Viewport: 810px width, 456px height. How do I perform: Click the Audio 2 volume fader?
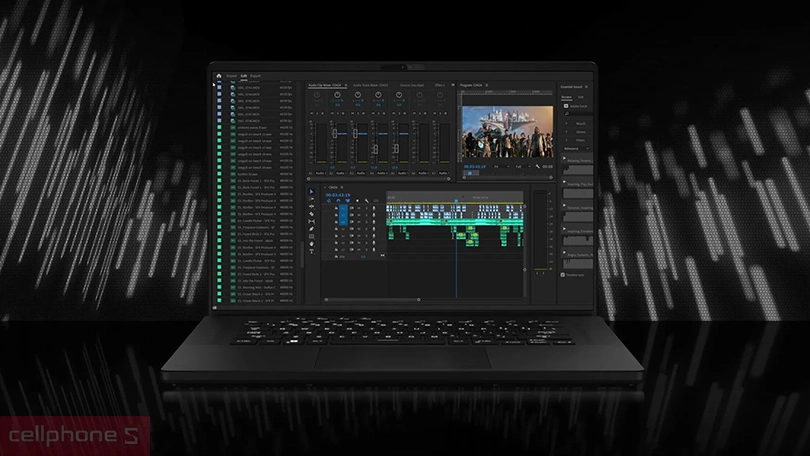coord(335,133)
